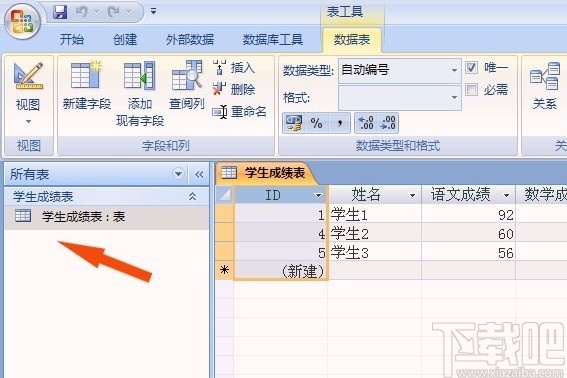Apply percent format button
The image size is (567, 378).
[316, 123]
